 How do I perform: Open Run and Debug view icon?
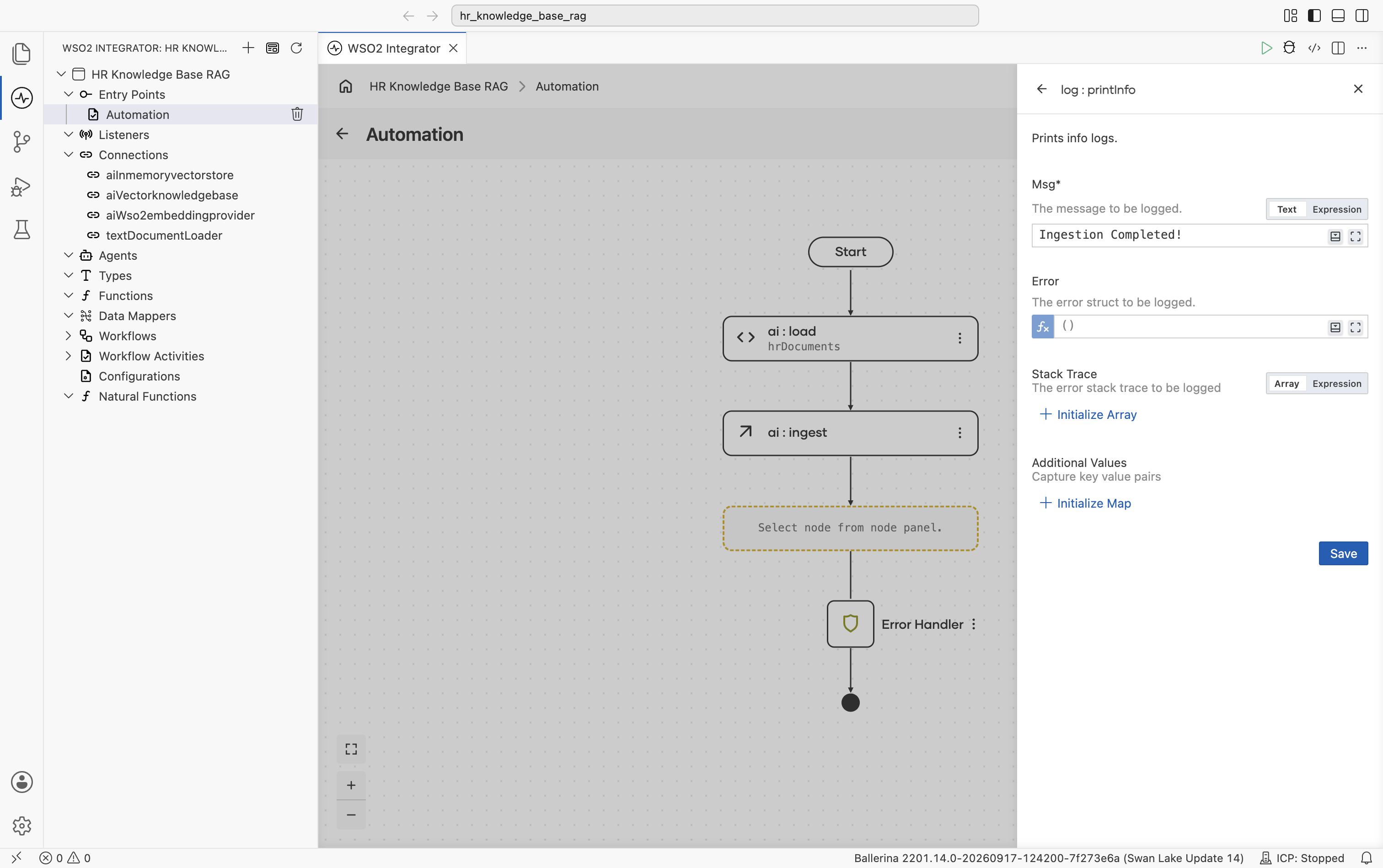(x=21, y=187)
